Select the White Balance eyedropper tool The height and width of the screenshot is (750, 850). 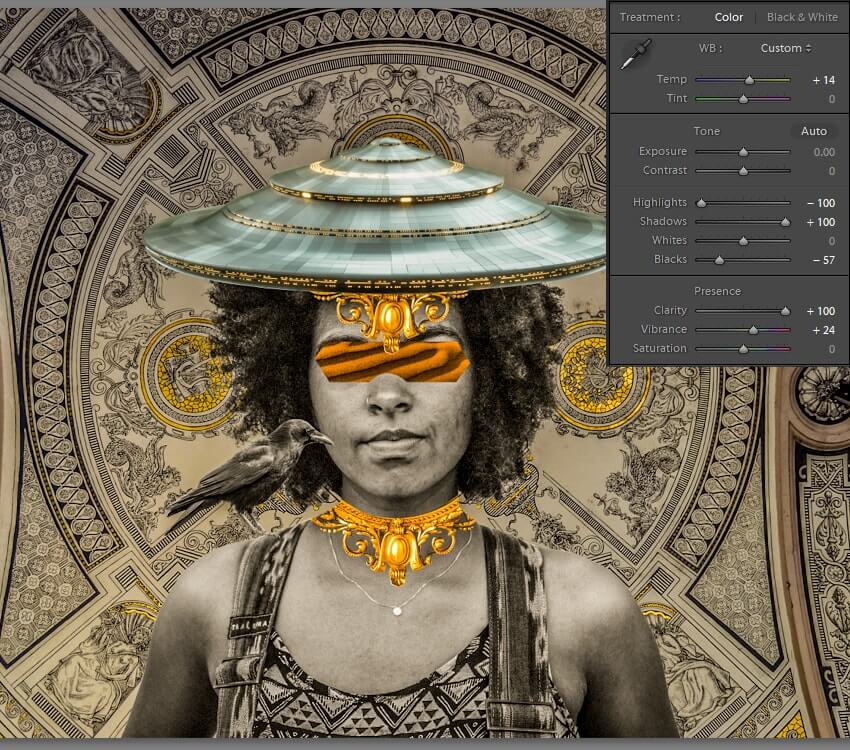coord(635,54)
